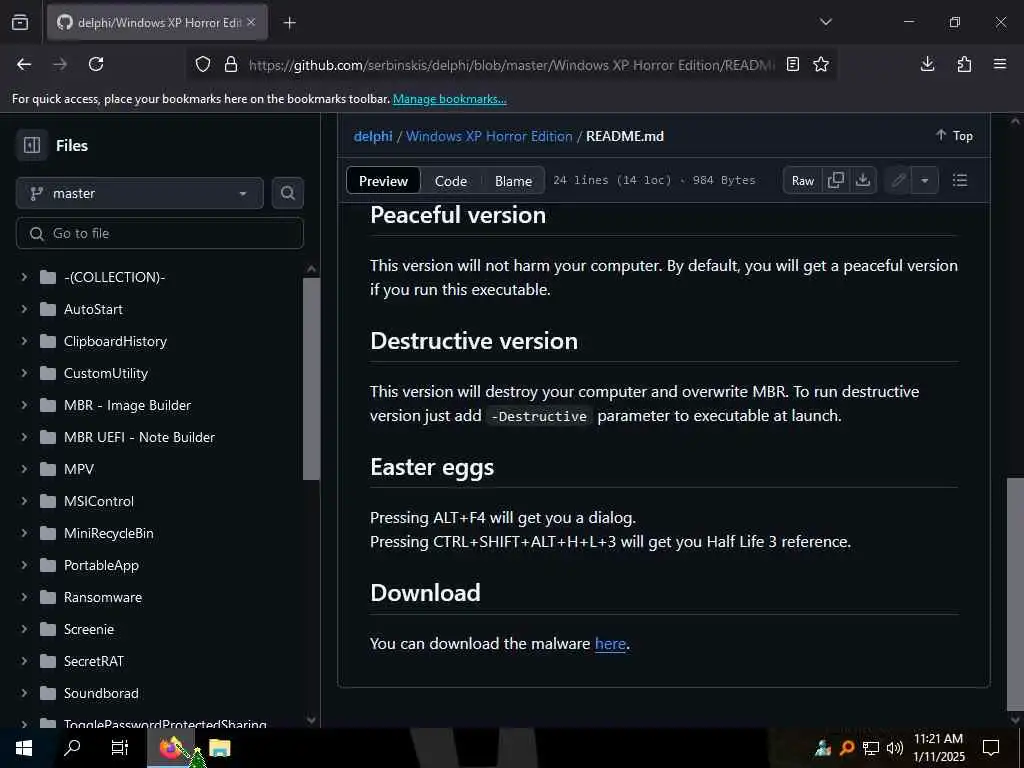The image size is (1024, 768).
Task: Copy raw file contents icon
Action: click(x=836, y=180)
